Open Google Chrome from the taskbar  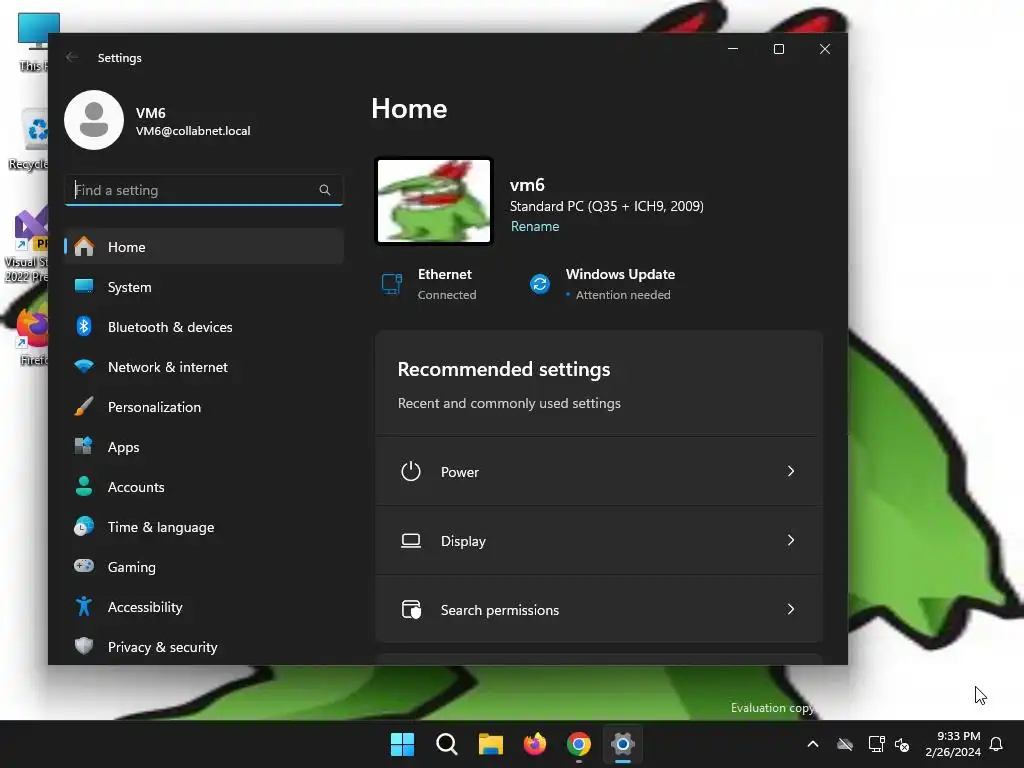[579, 744]
